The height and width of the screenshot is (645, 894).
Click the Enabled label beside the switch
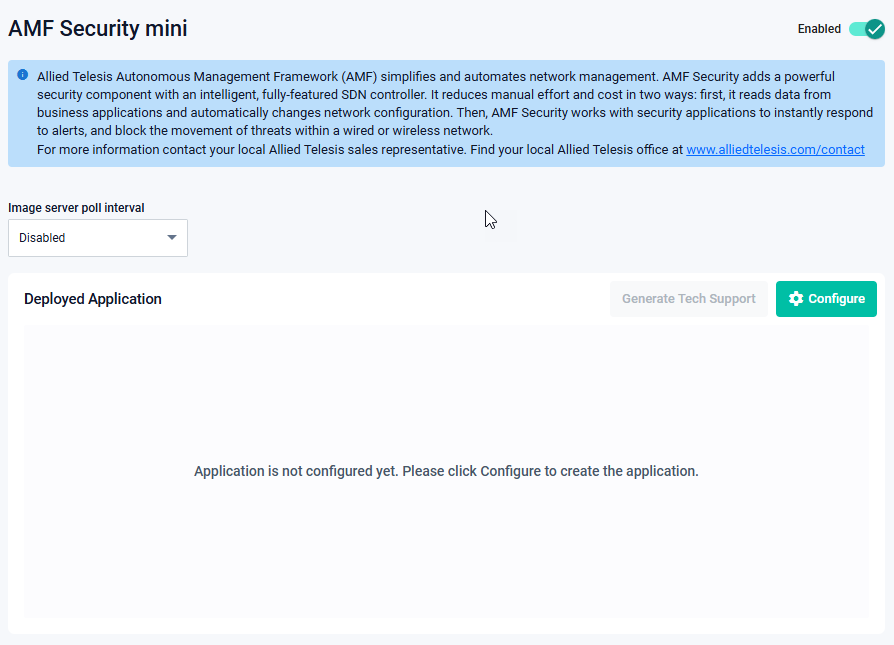(819, 29)
